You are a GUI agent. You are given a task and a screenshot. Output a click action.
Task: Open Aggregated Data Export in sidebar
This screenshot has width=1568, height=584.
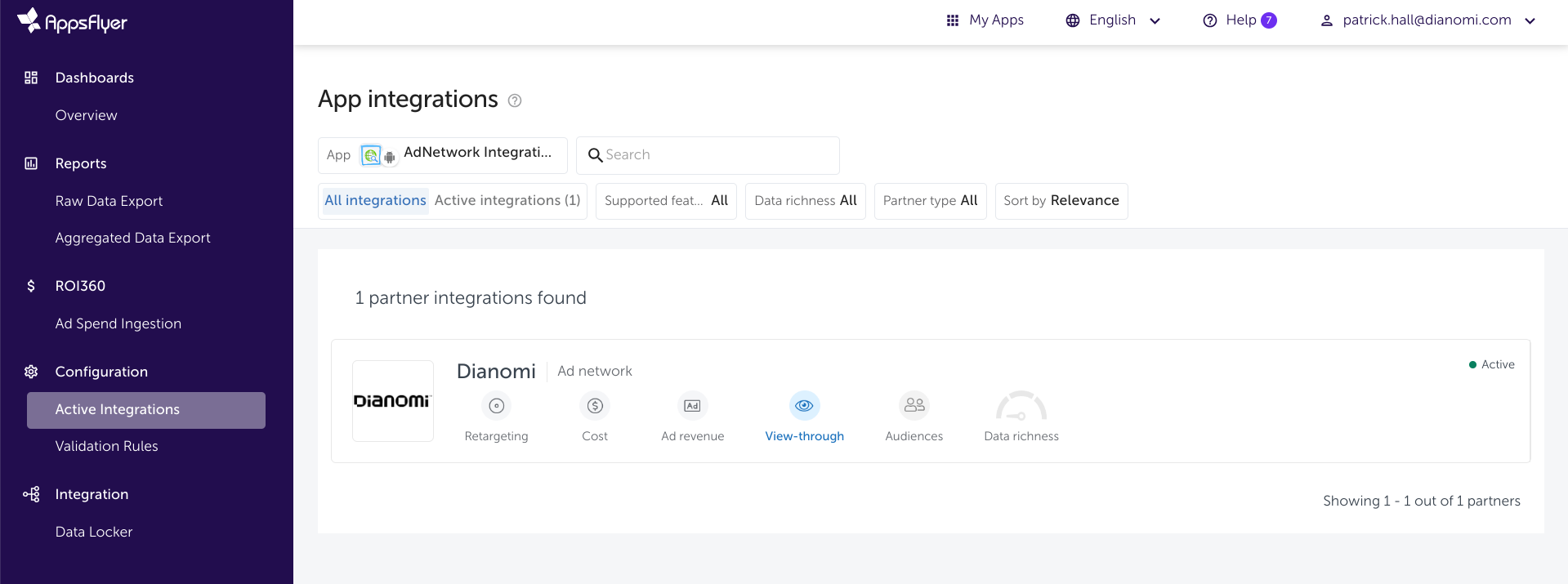coord(133,238)
